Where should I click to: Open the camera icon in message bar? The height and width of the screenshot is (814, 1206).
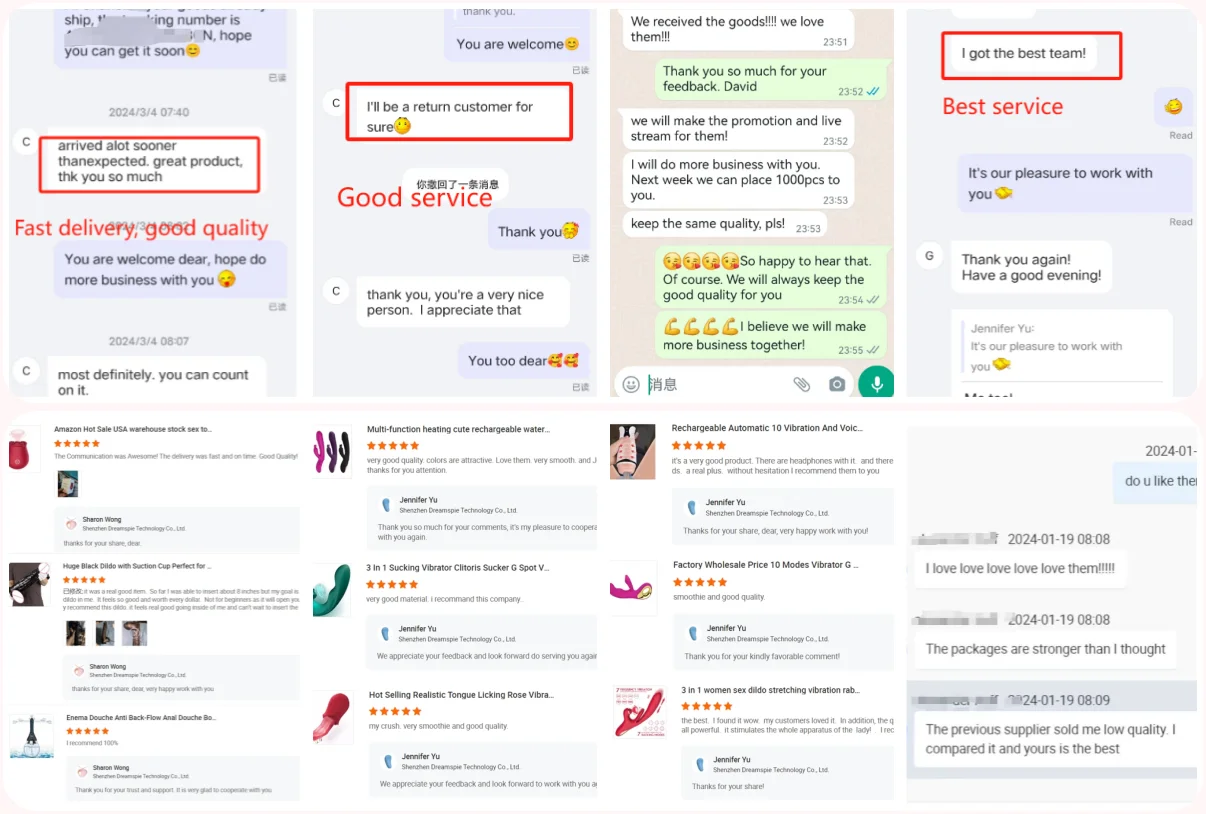tap(837, 384)
